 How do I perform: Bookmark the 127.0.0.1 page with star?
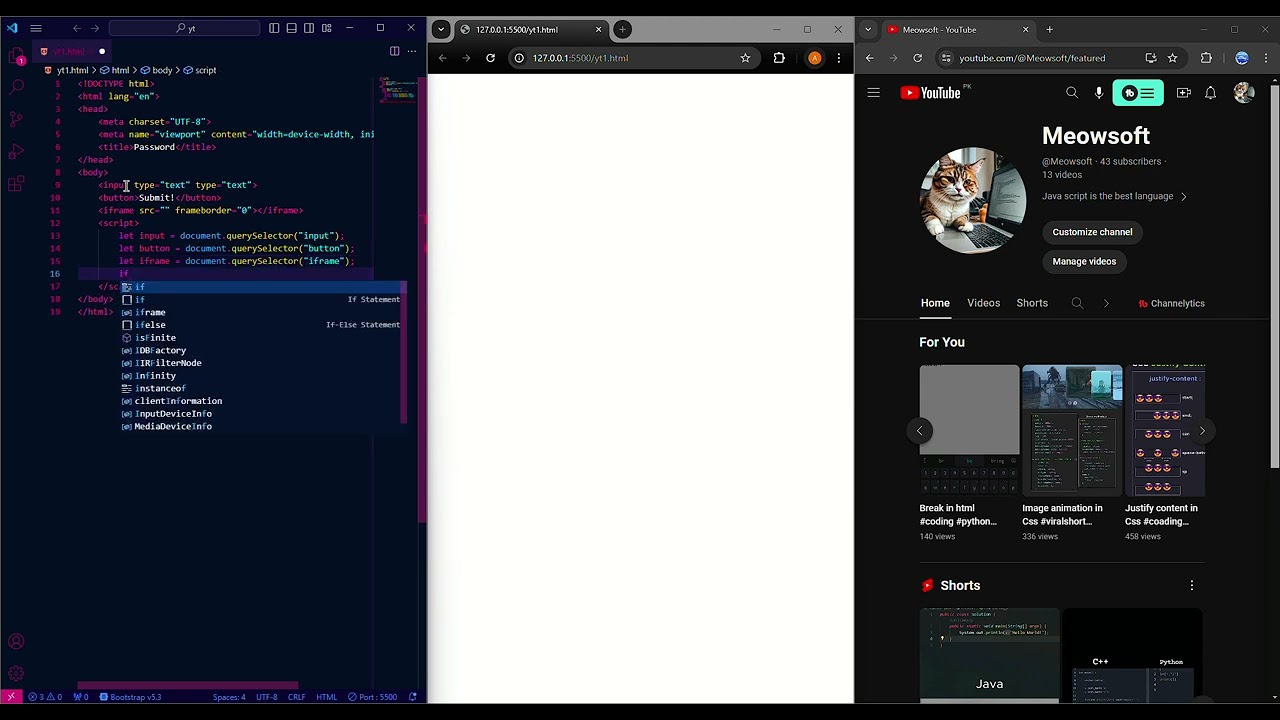click(745, 58)
